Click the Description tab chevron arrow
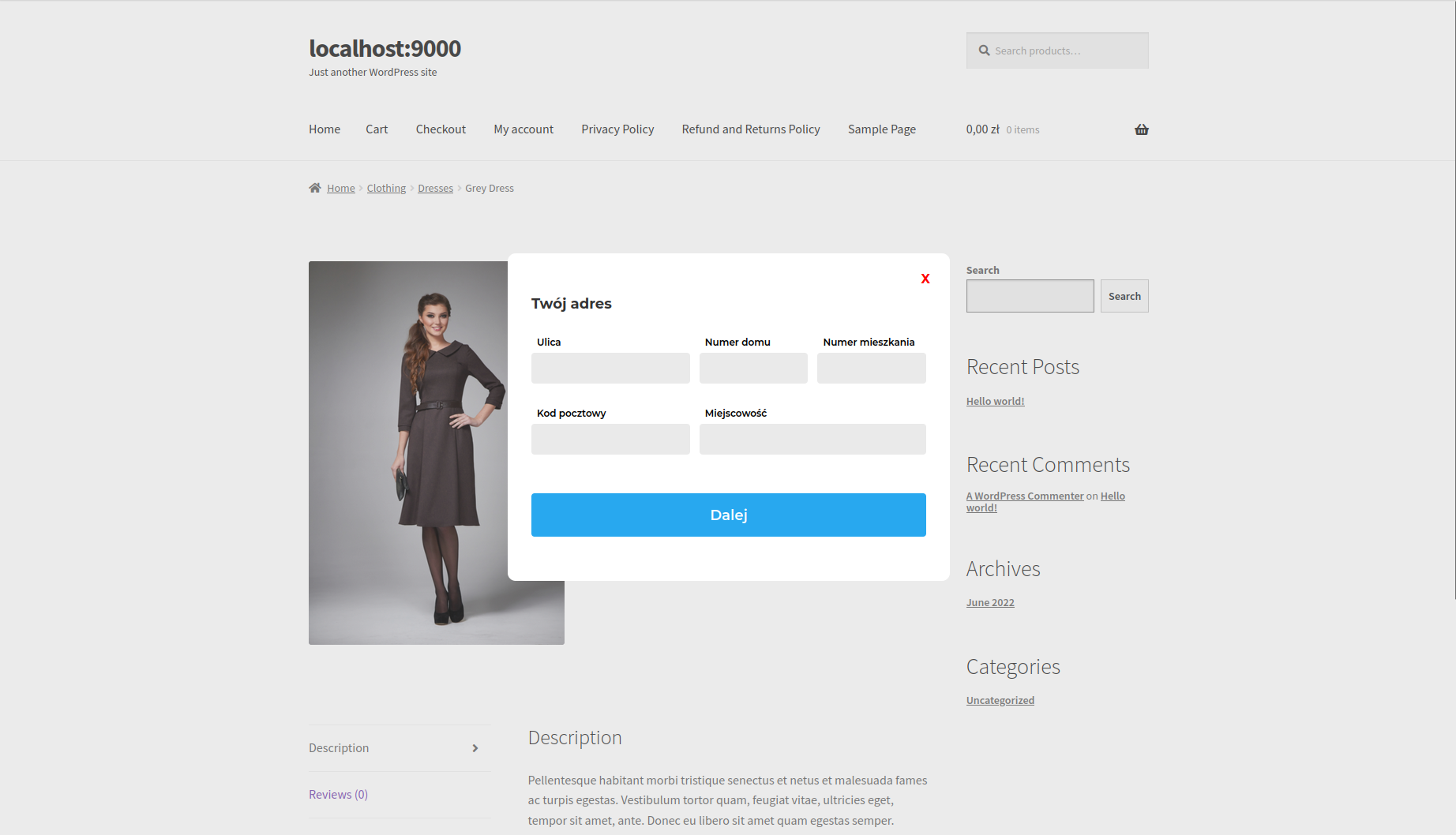This screenshot has width=1456, height=835. click(x=475, y=748)
